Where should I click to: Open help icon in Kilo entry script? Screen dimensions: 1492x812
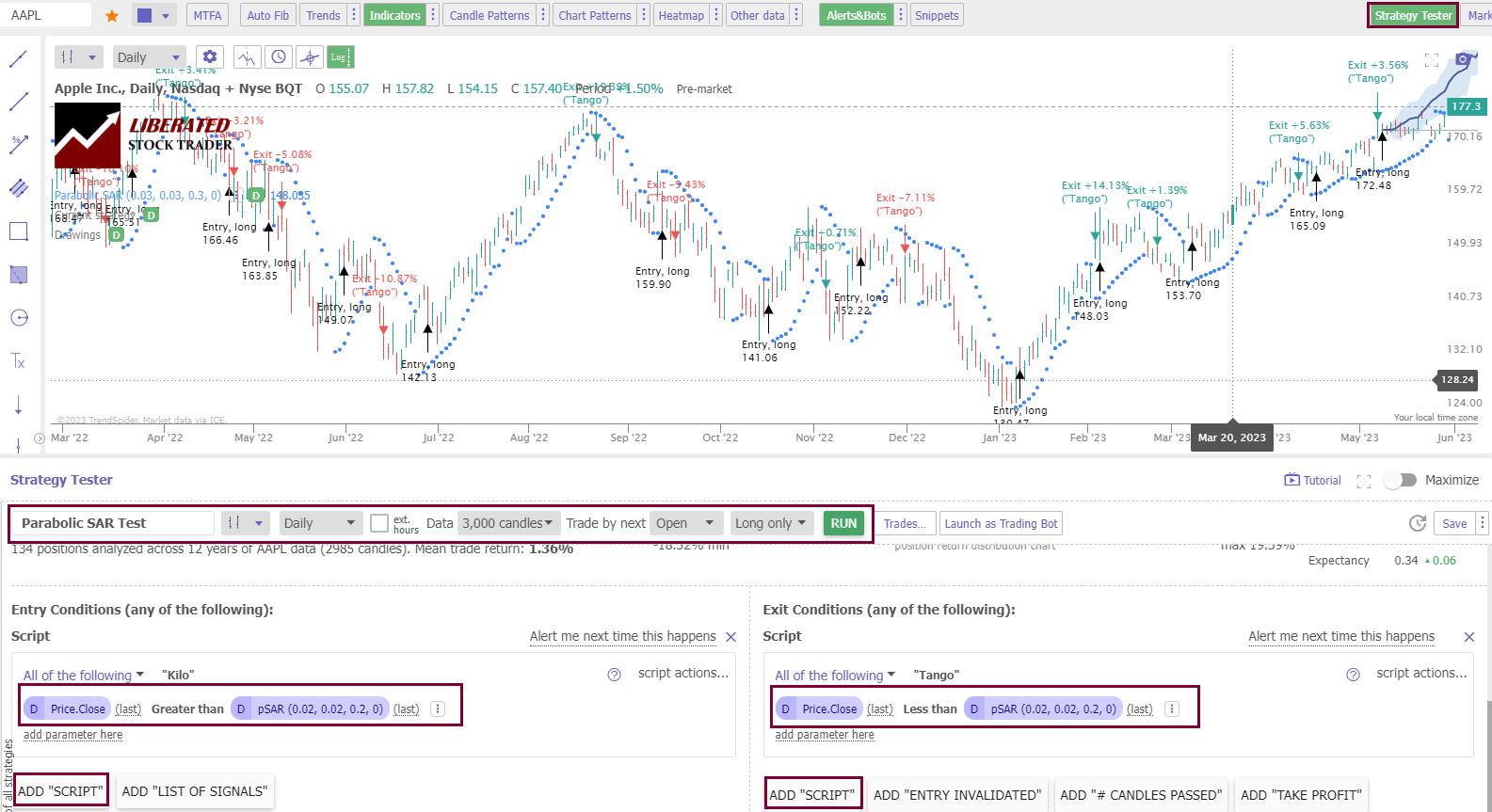point(614,675)
